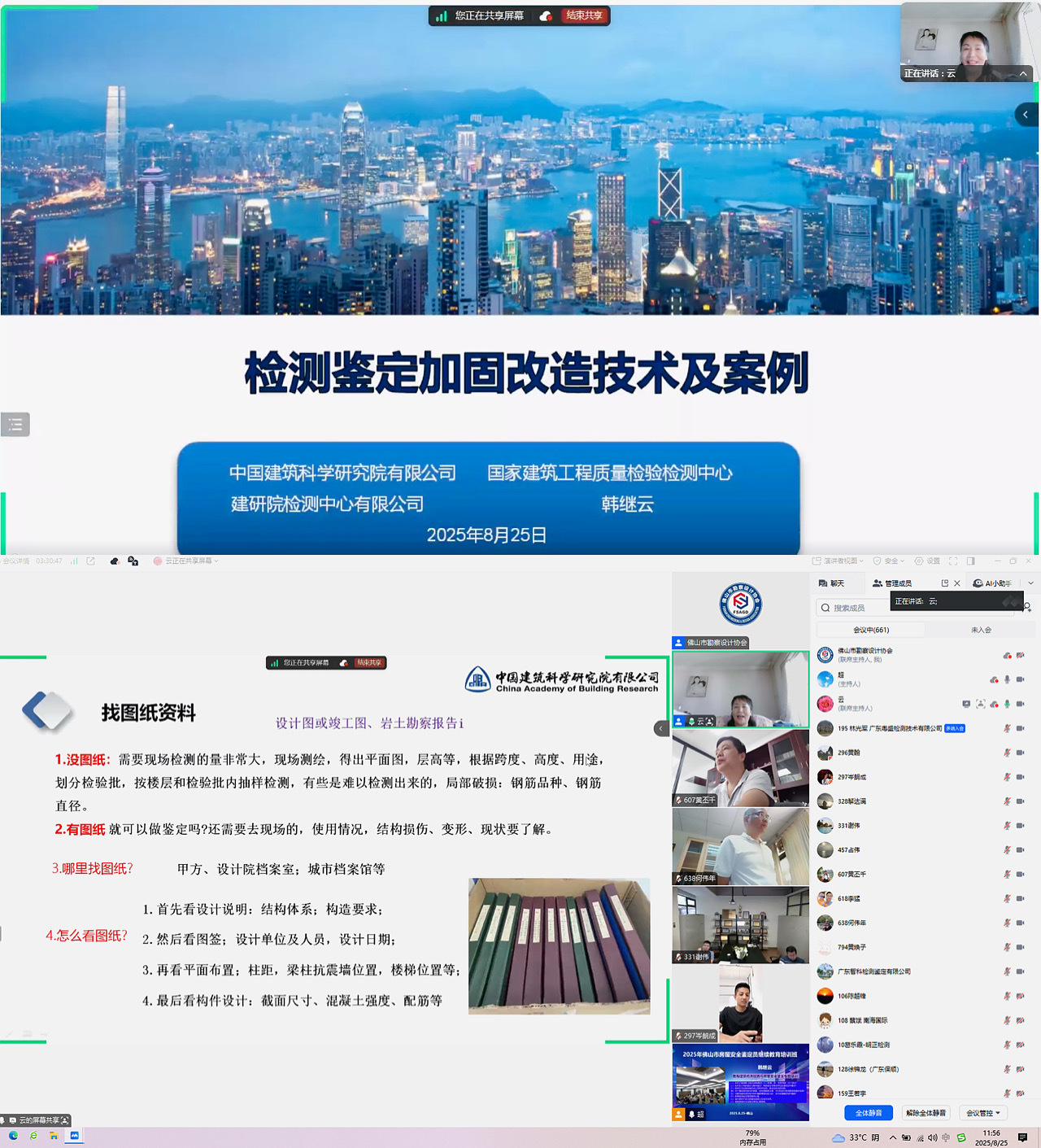The height and width of the screenshot is (1148, 1041).
Task: Open the 安全 security dropdown
Action: (888, 561)
